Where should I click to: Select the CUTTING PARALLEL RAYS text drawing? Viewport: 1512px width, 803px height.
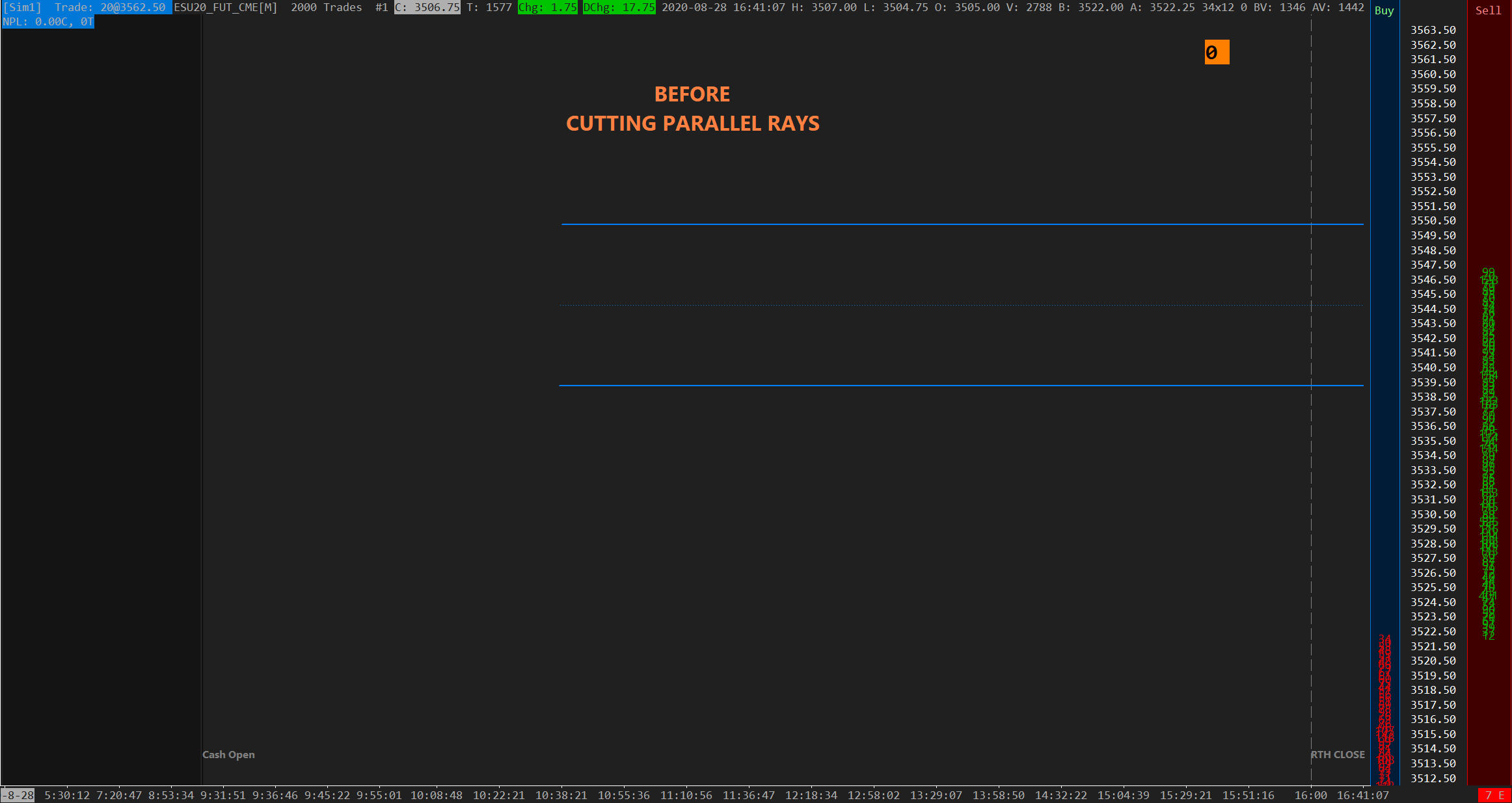click(x=692, y=123)
